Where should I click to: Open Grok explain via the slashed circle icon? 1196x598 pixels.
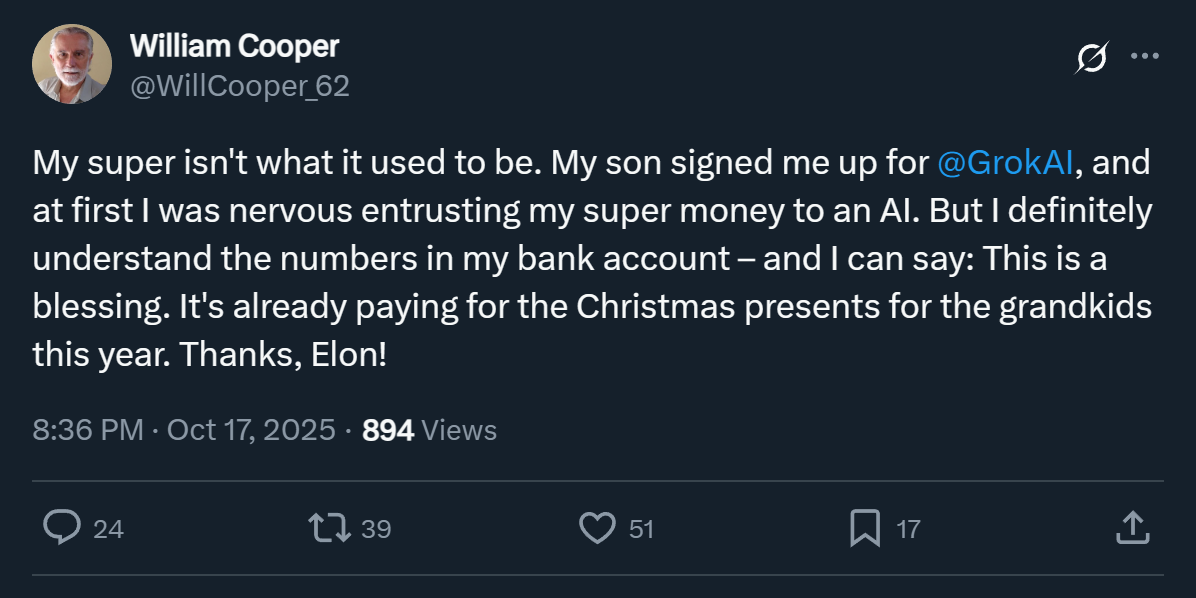tap(1091, 58)
